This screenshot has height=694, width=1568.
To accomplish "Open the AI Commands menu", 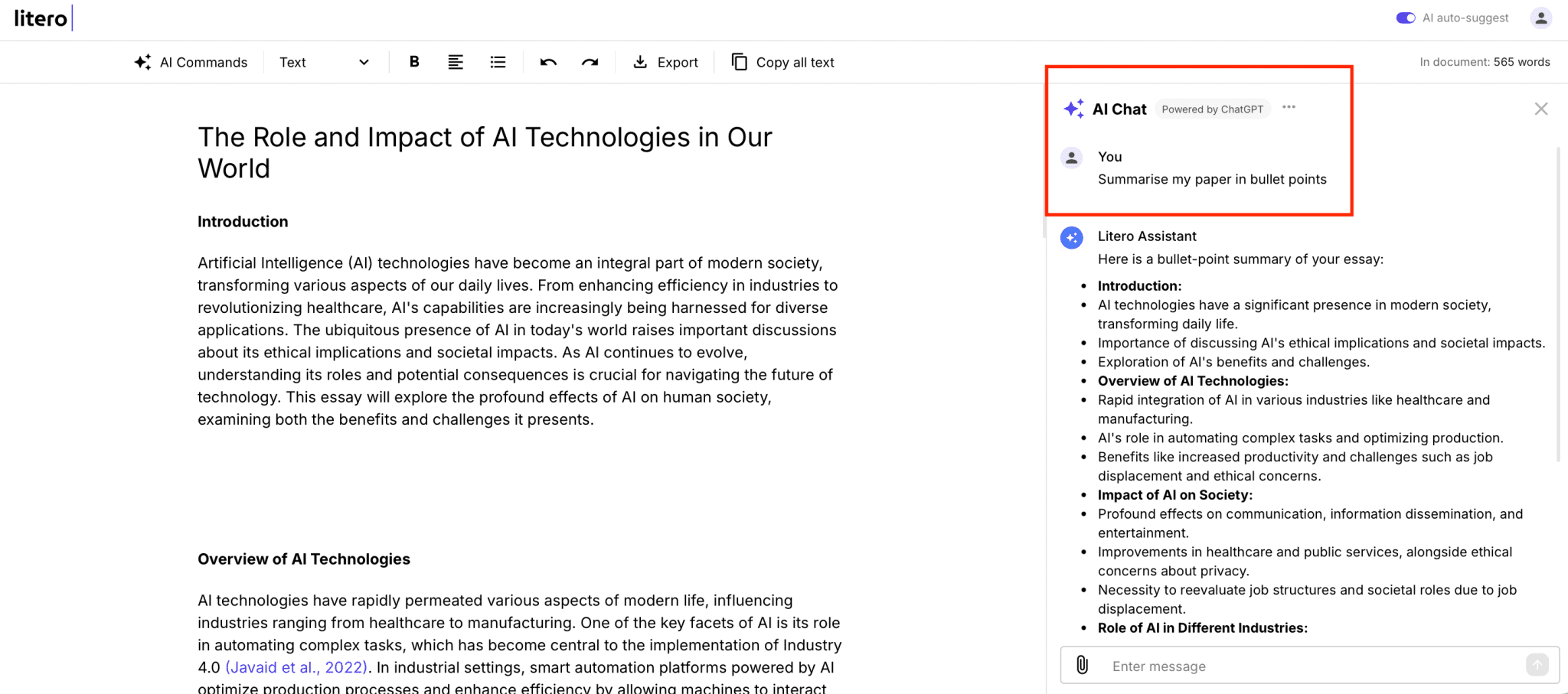I will click(x=191, y=62).
